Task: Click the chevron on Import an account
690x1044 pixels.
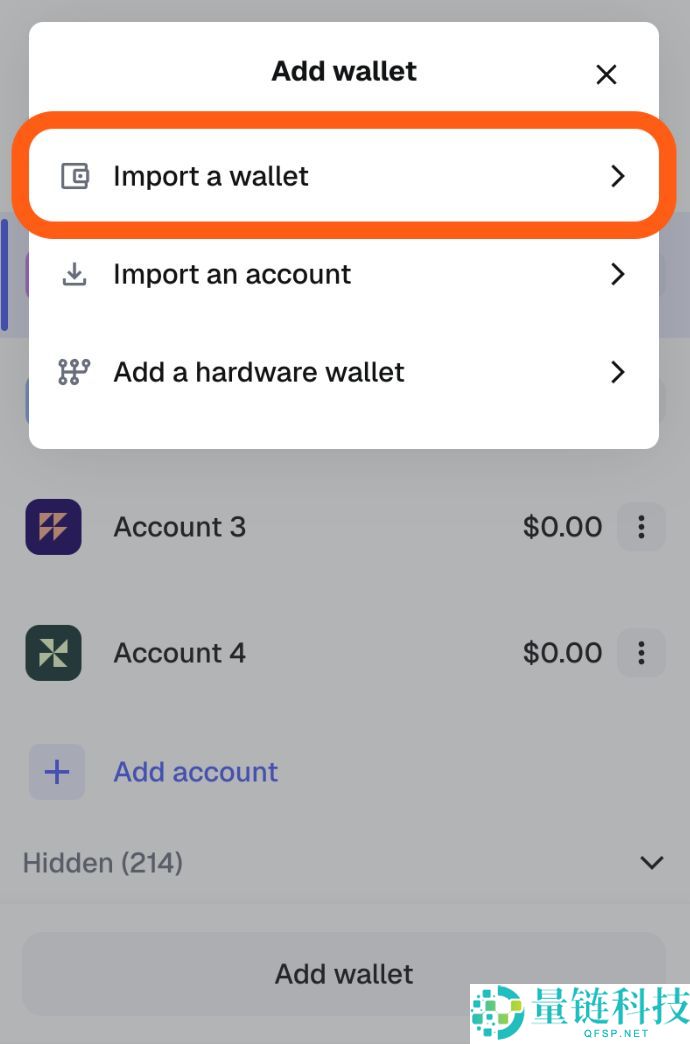Action: coord(618,274)
